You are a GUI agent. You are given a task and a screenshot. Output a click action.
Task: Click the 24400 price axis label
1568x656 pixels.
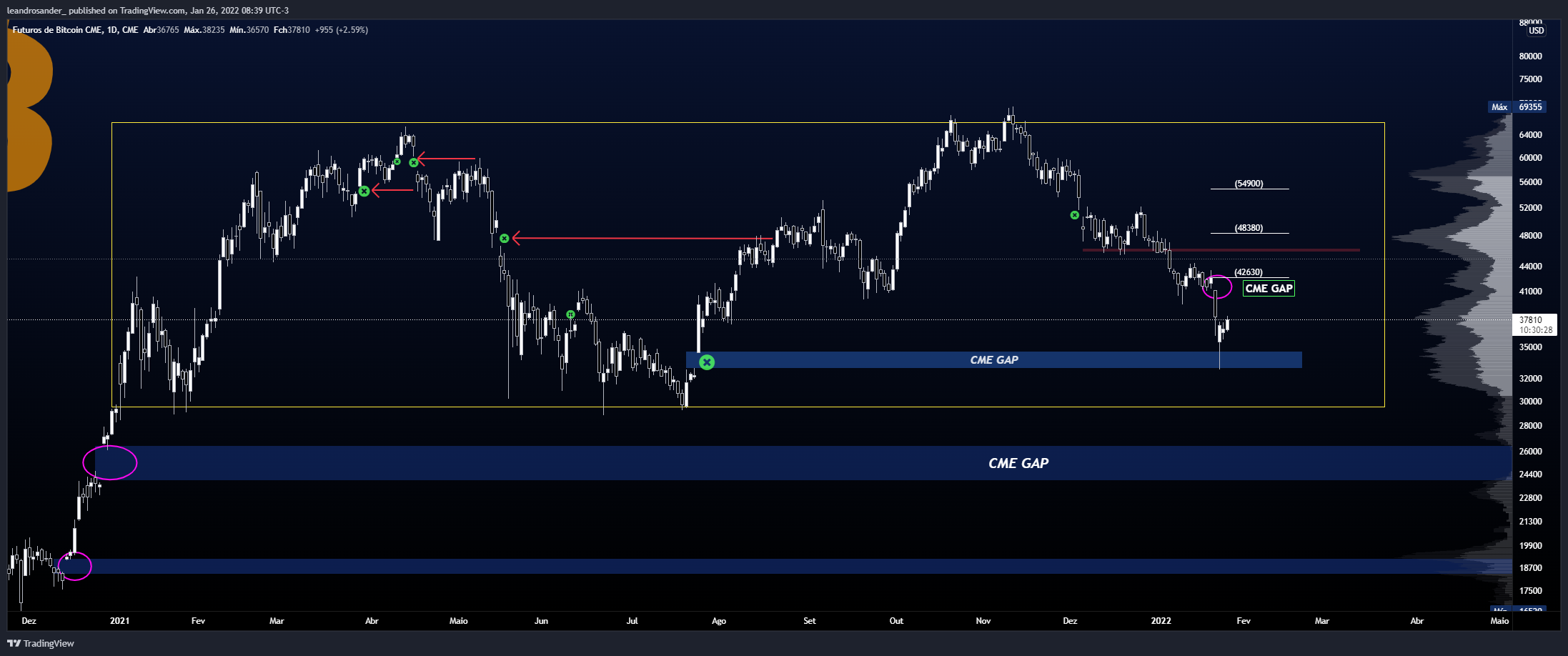pyautogui.click(x=1530, y=474)
